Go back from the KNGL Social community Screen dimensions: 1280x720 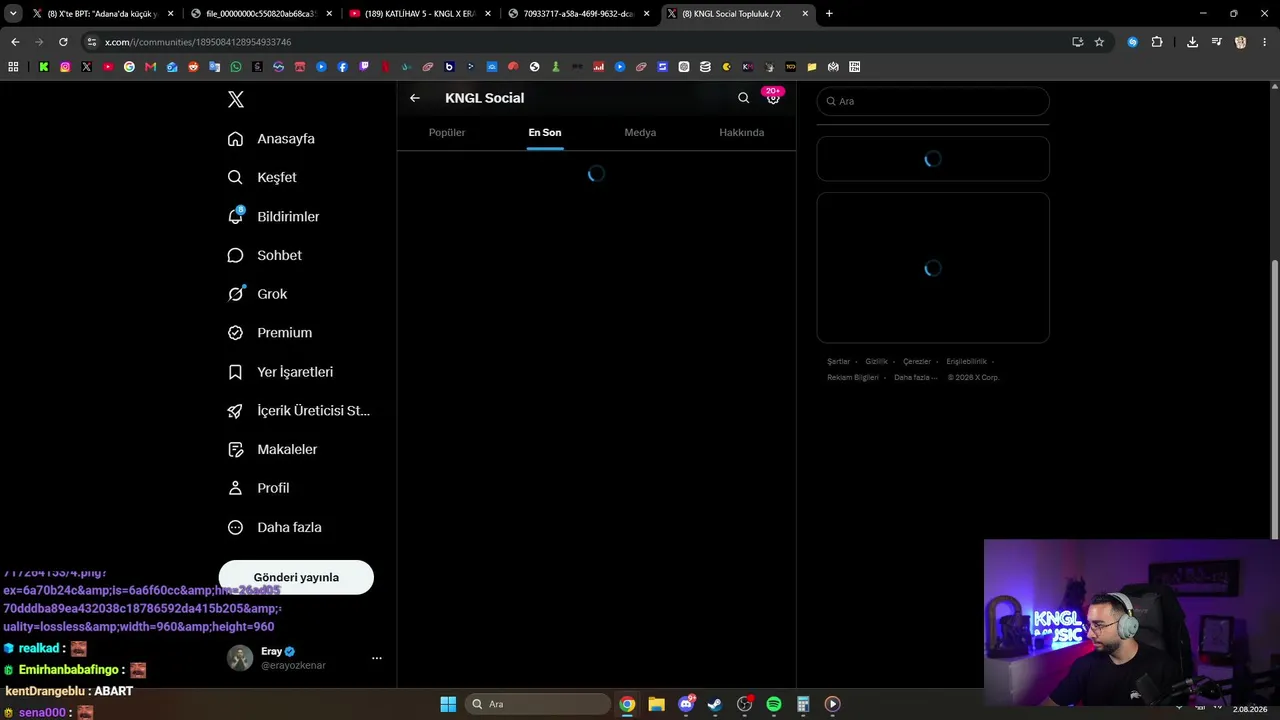click(x=415, y=98)
